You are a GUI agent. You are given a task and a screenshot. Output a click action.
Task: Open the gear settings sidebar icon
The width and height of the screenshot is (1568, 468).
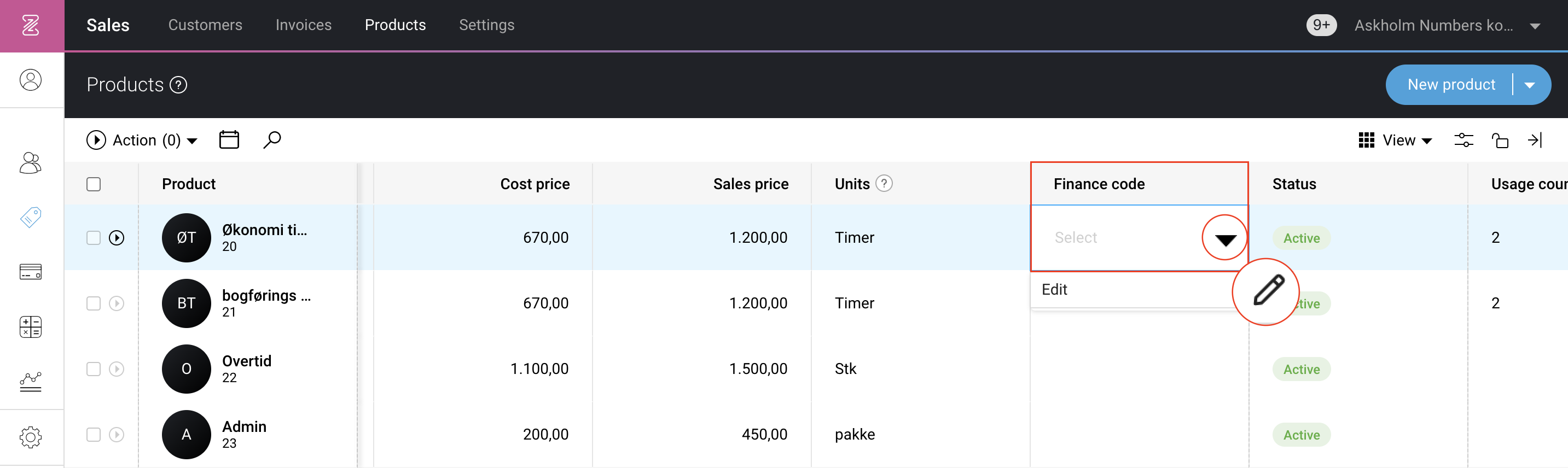point(31,437)
